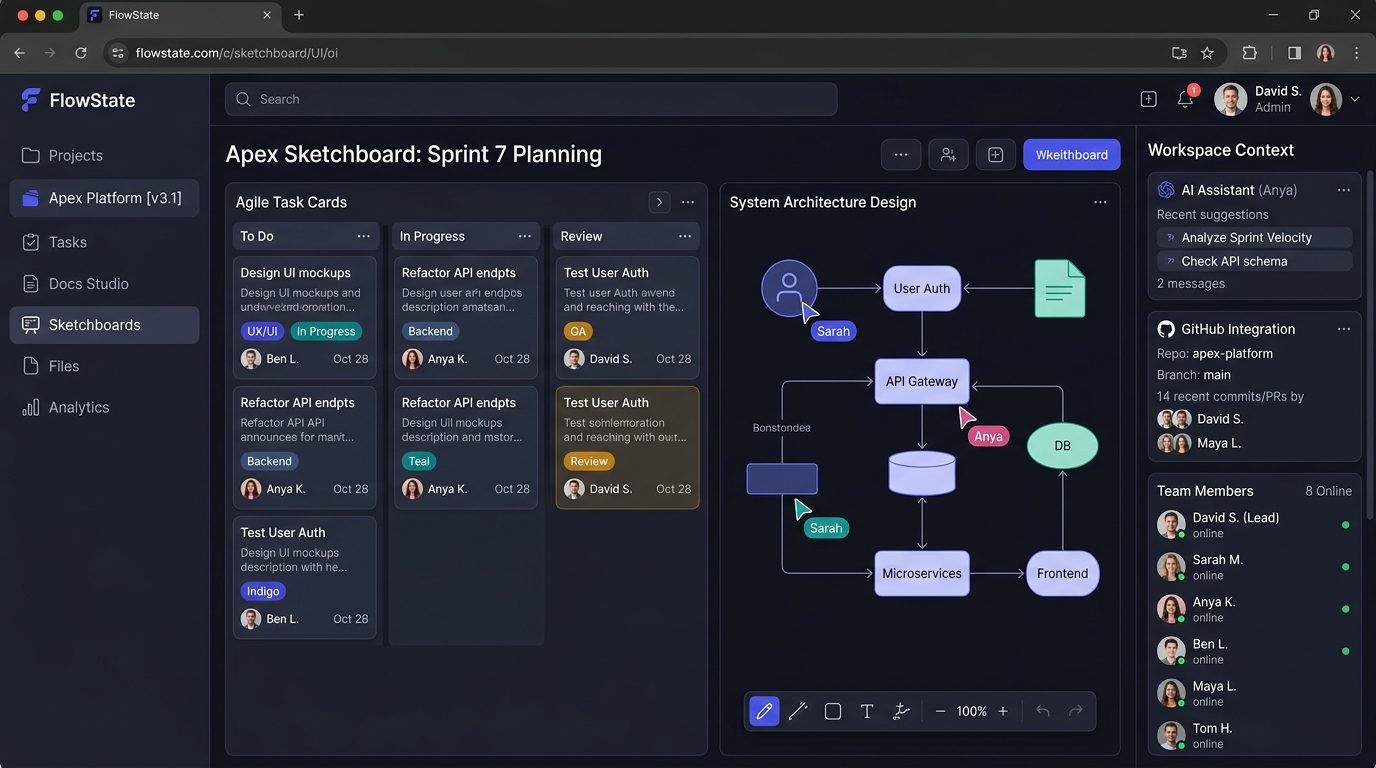This screenshot has width=1376, height=768.
Task: Click the add-new icon beside notifications
Action: (1148, 99)
